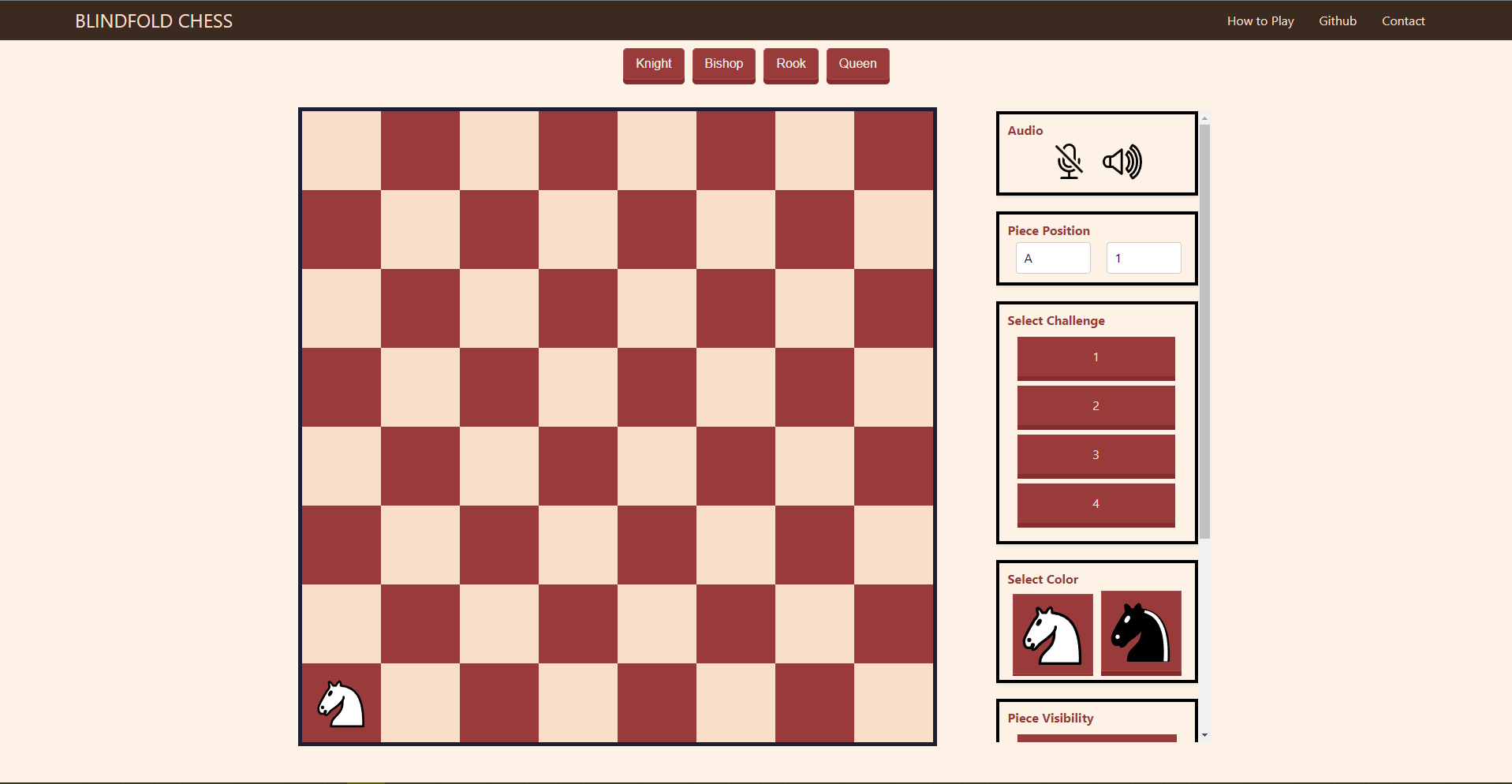Select the black knight color option
Screen dimensions: 1512x784
[1141, 634]
